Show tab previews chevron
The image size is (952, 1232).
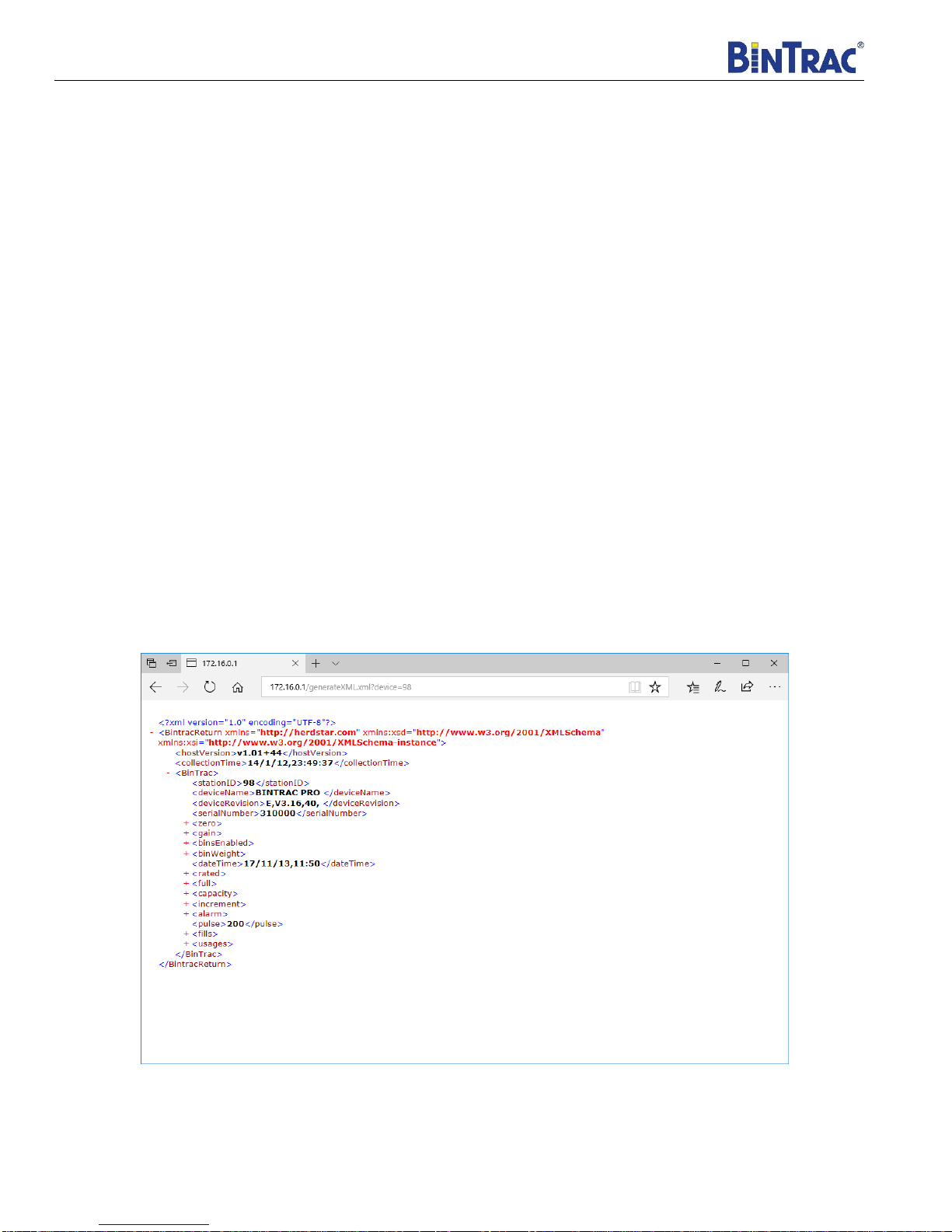pyautogui.click(x=336, y=664)
